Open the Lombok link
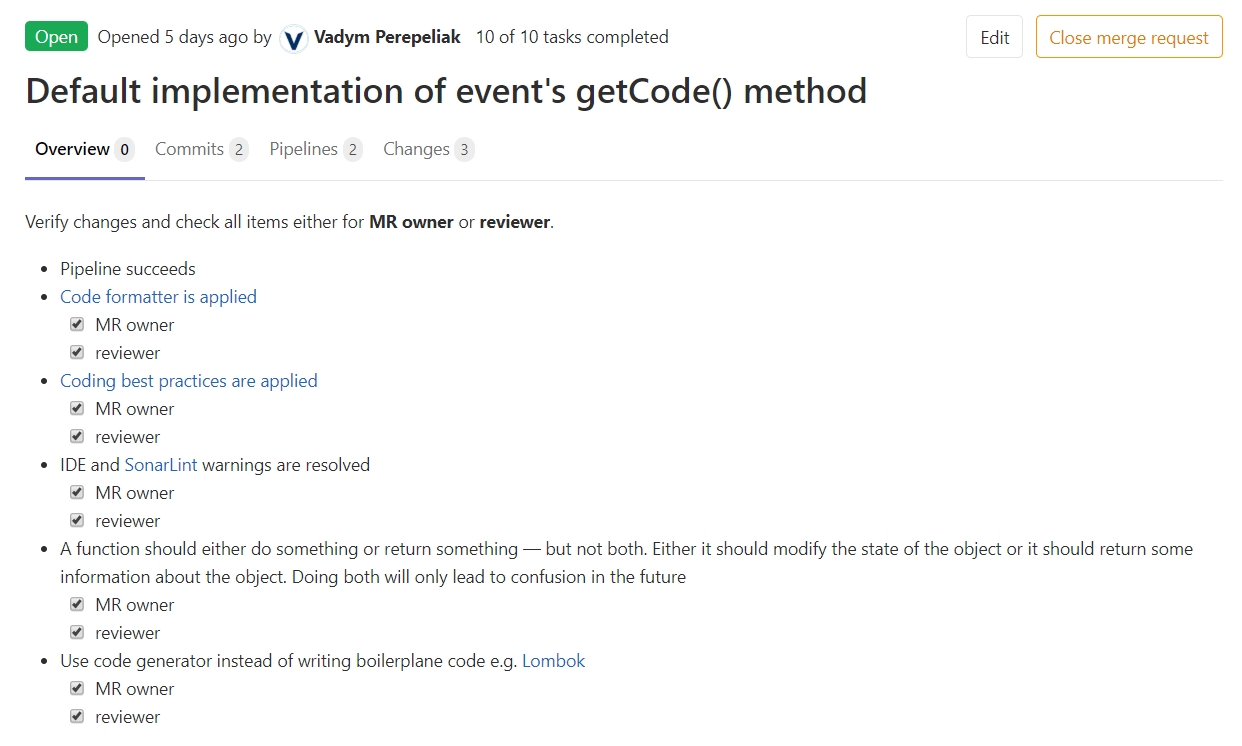This screenshot has height=746, width=1242. pyautogui.click(x=553, y=660)
